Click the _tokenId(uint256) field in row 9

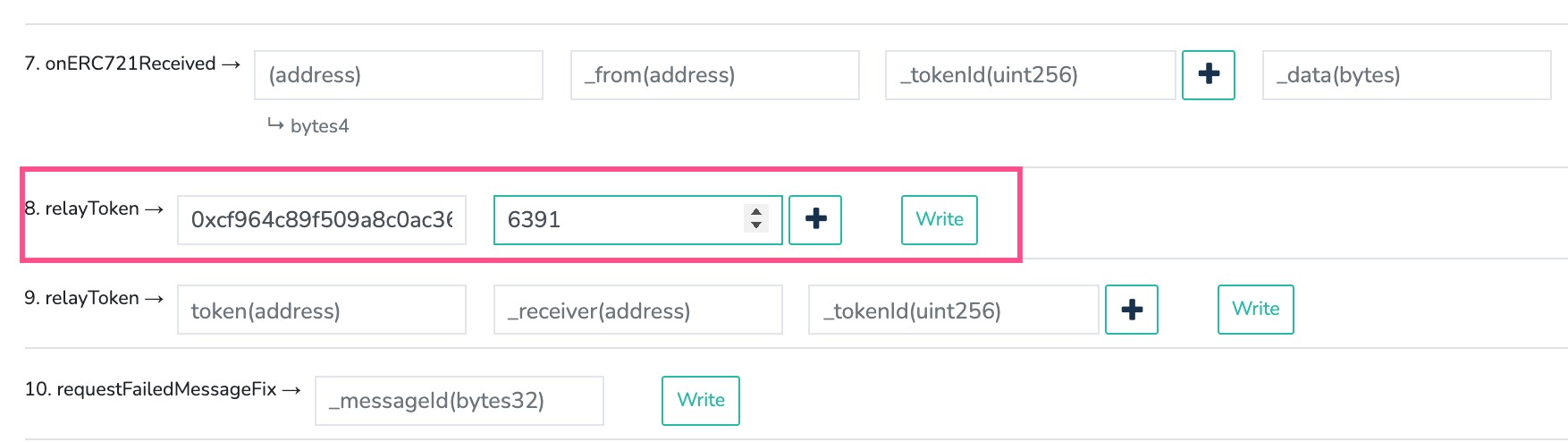point(954,310)
